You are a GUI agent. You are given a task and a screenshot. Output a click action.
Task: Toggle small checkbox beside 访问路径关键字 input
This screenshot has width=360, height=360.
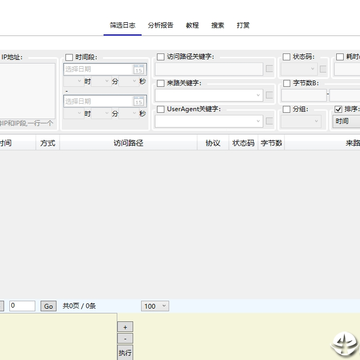point(269,69)
